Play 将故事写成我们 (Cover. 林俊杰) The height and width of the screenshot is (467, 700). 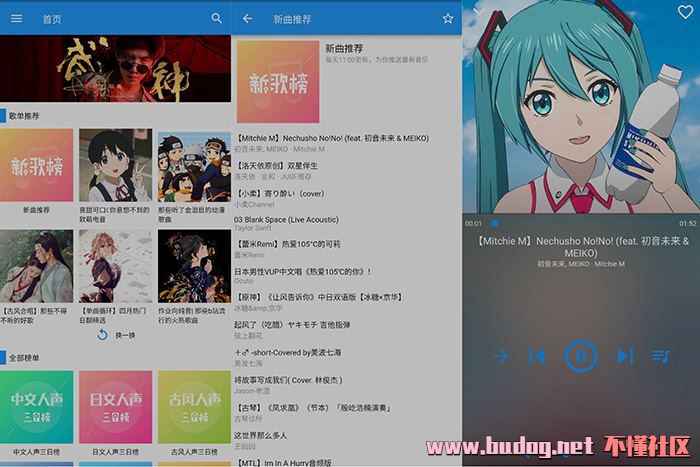(346, 385)
